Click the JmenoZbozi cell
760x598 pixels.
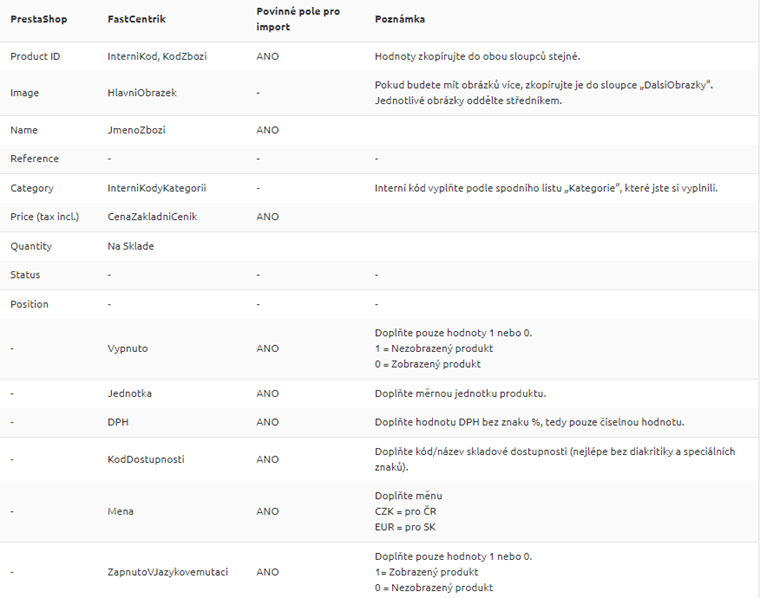click(x=137, y=130)
